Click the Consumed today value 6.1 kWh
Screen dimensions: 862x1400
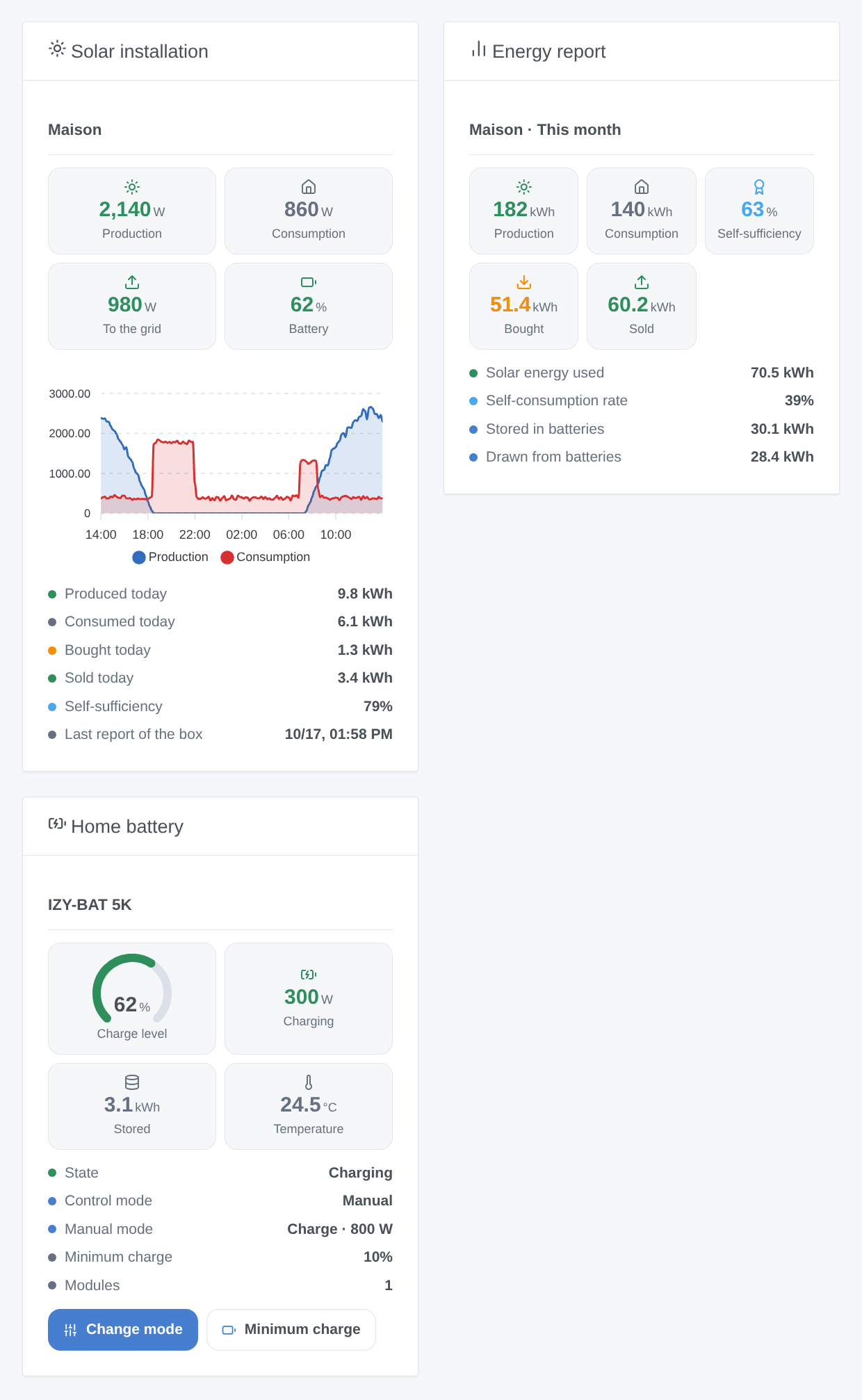pyautogui.click(x=365, y=621)
